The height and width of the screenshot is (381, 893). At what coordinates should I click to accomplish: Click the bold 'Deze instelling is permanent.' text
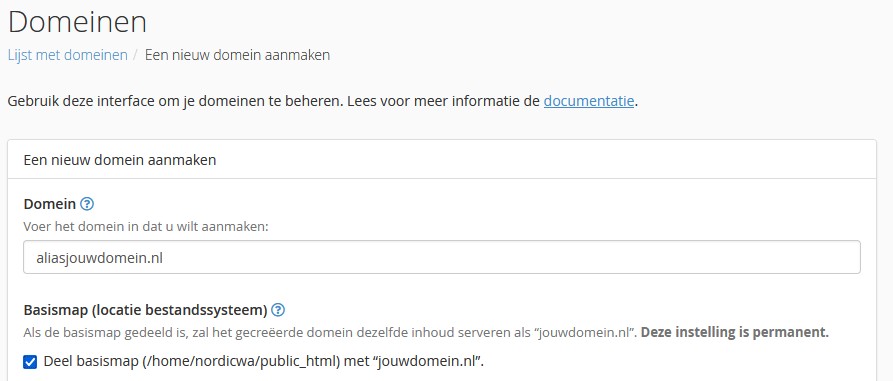click(735, 333)
